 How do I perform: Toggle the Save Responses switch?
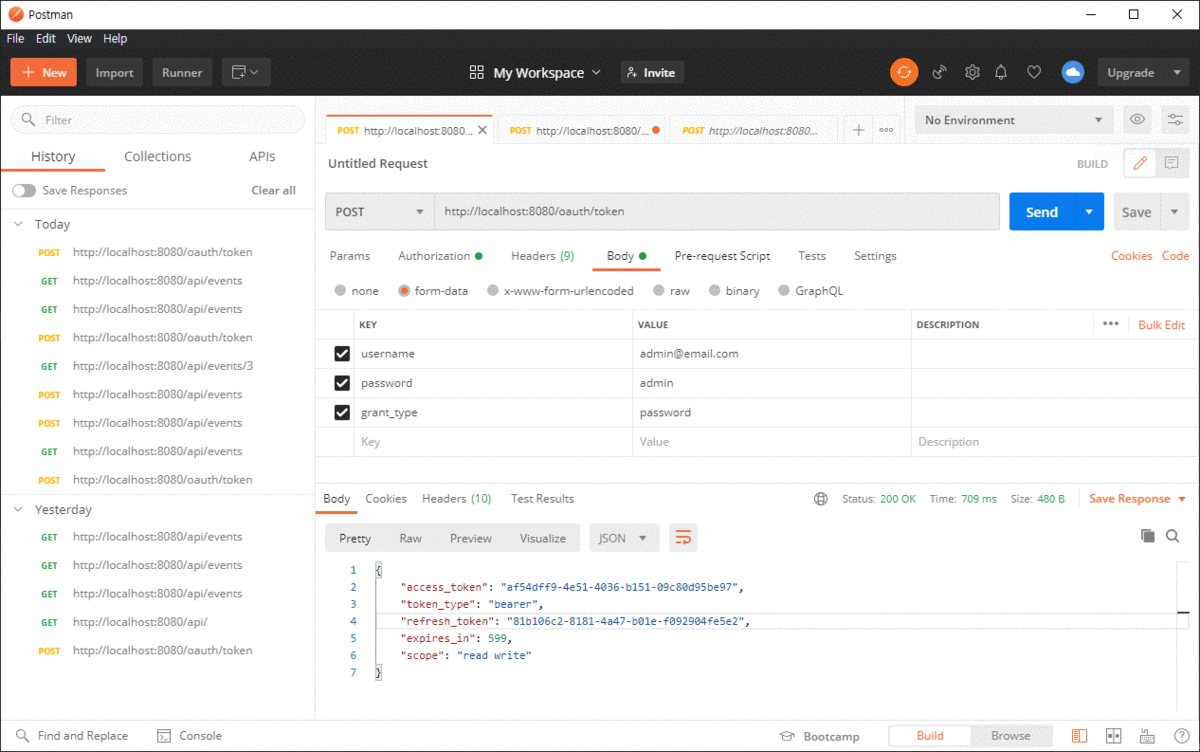point(24,190)
